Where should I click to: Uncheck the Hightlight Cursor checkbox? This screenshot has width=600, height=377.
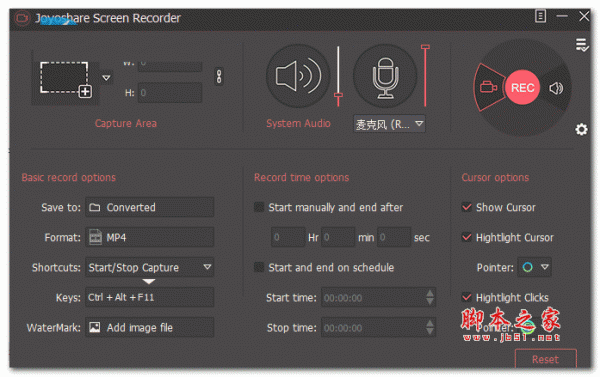pyautogui.click(x=466, y=237)
